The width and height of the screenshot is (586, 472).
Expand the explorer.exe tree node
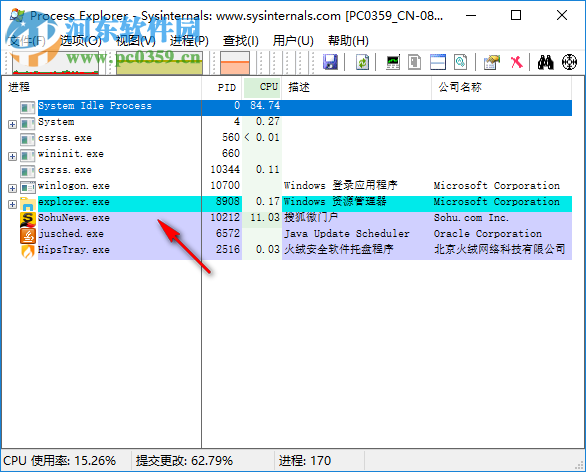click(12, 204)
